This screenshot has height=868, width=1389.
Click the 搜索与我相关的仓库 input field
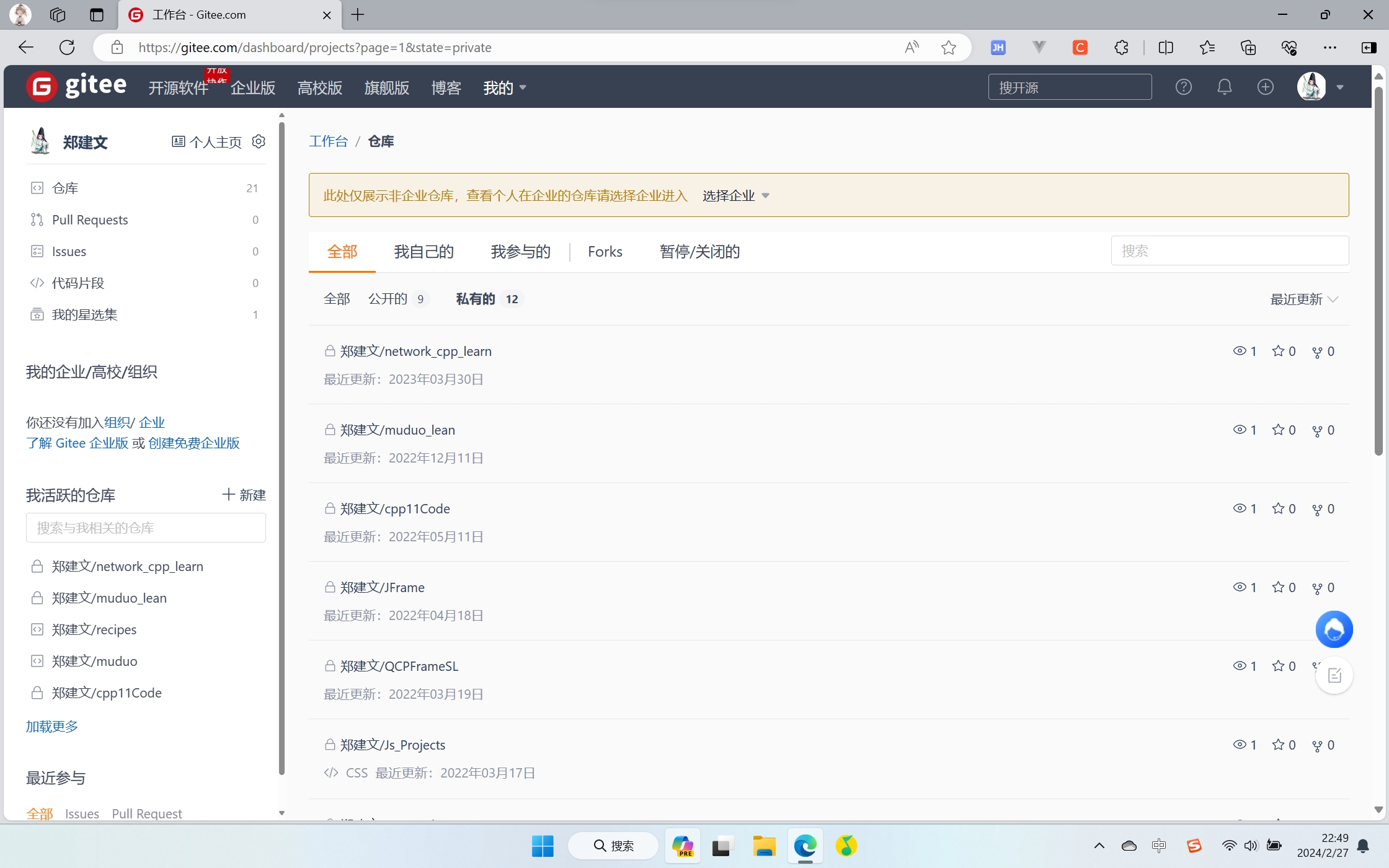tap(146, 528)
